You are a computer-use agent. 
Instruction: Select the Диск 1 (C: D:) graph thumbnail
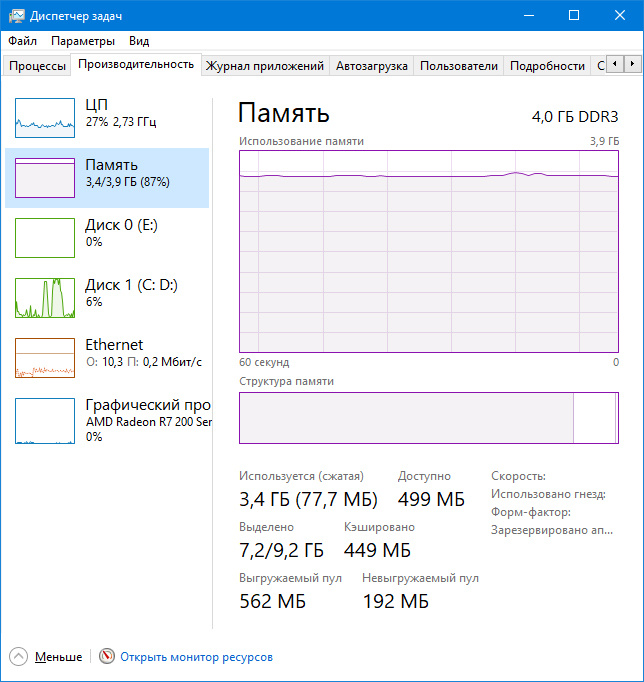click(45, 298)
